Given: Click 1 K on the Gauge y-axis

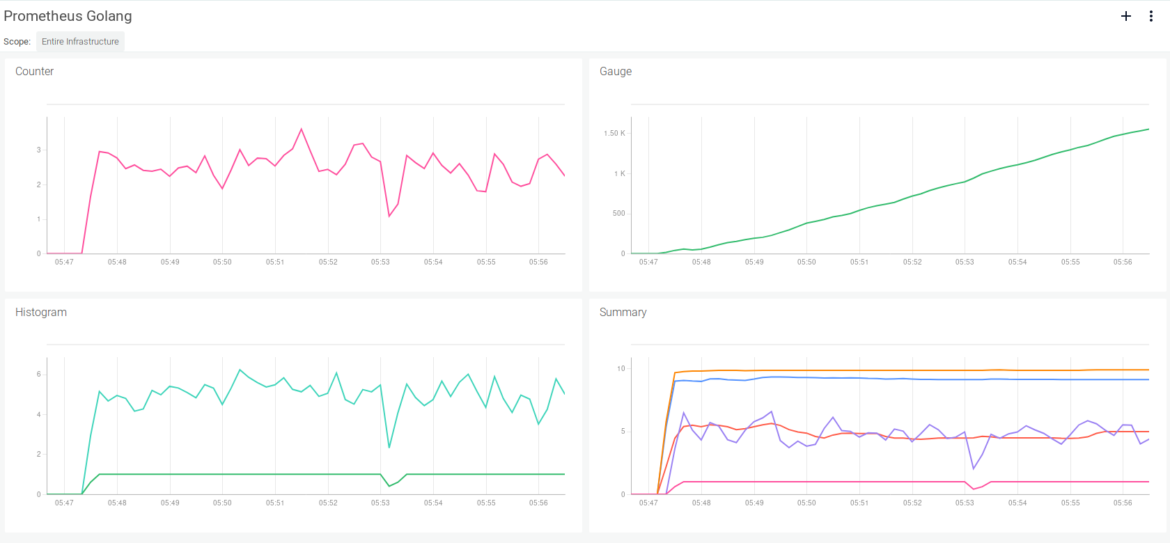Looking at the screenshot, I should (619, 174).
